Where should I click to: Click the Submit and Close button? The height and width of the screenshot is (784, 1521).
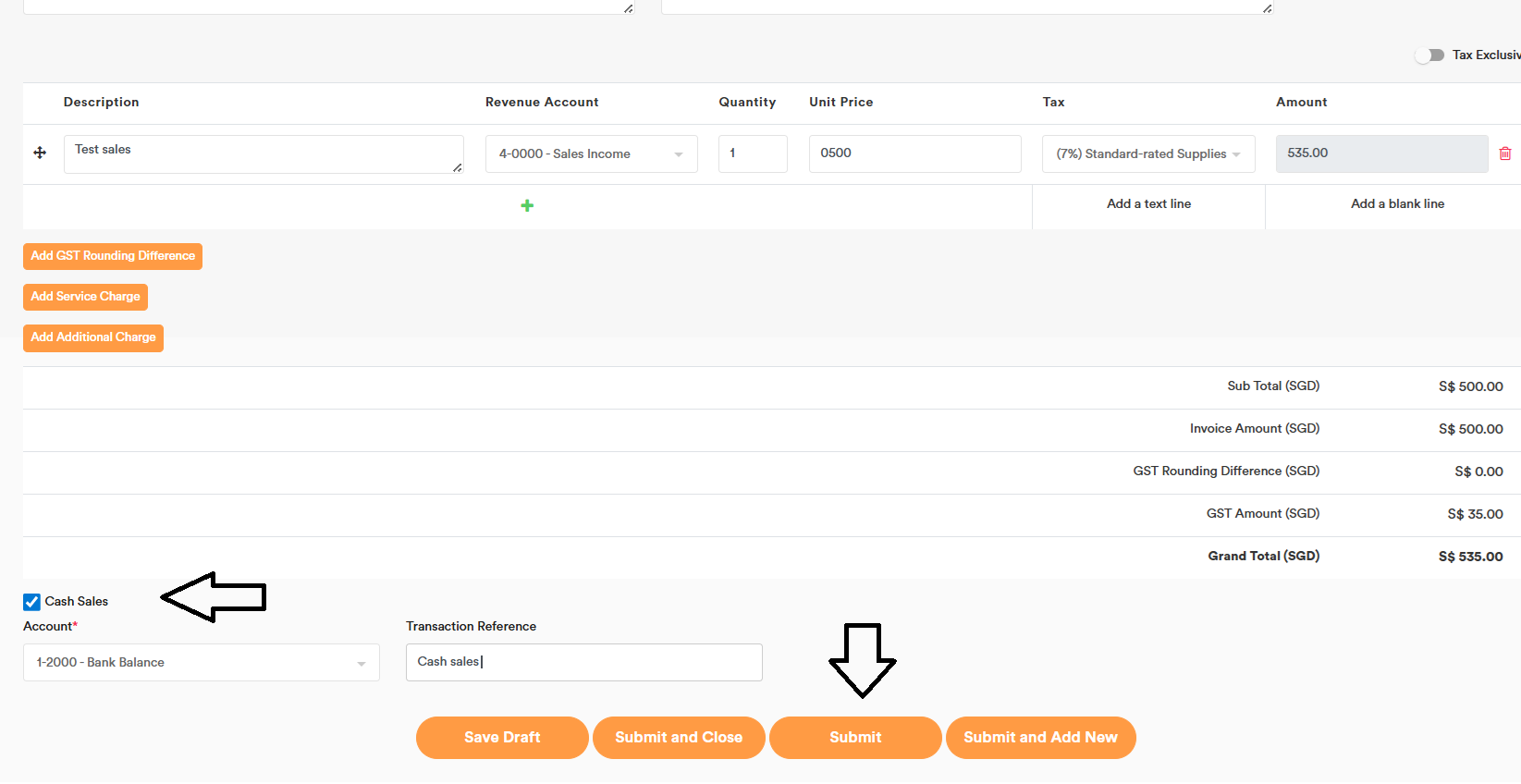679,738
